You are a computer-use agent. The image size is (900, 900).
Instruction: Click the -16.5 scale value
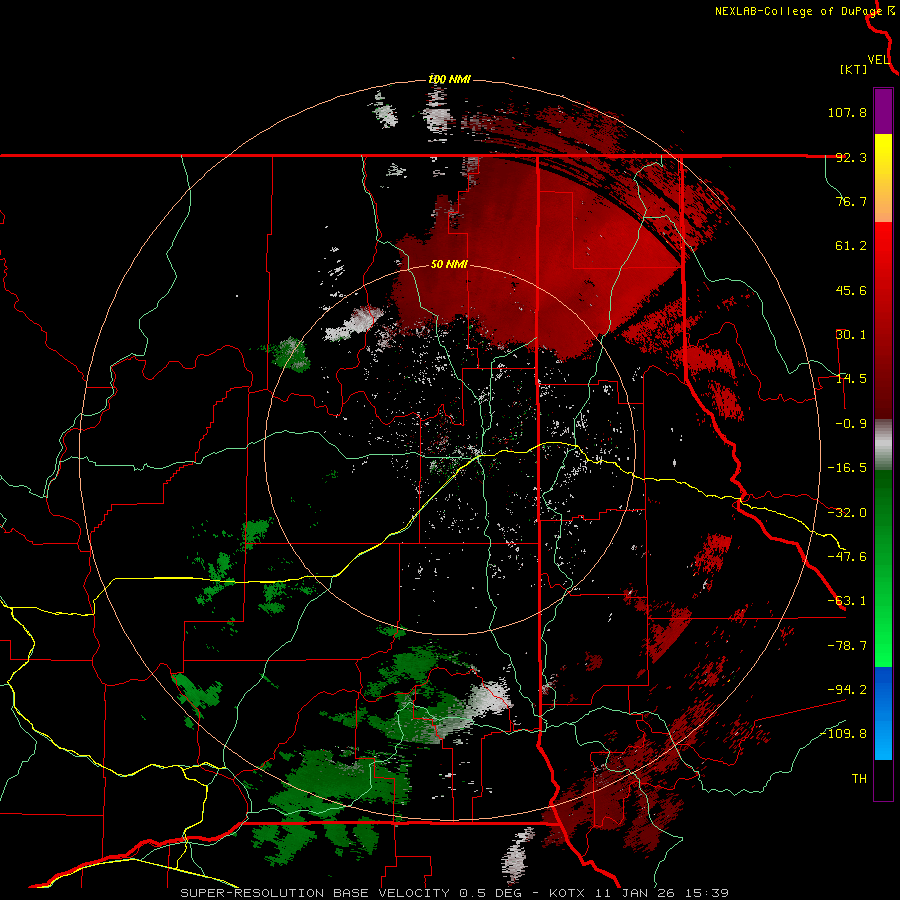847,468
